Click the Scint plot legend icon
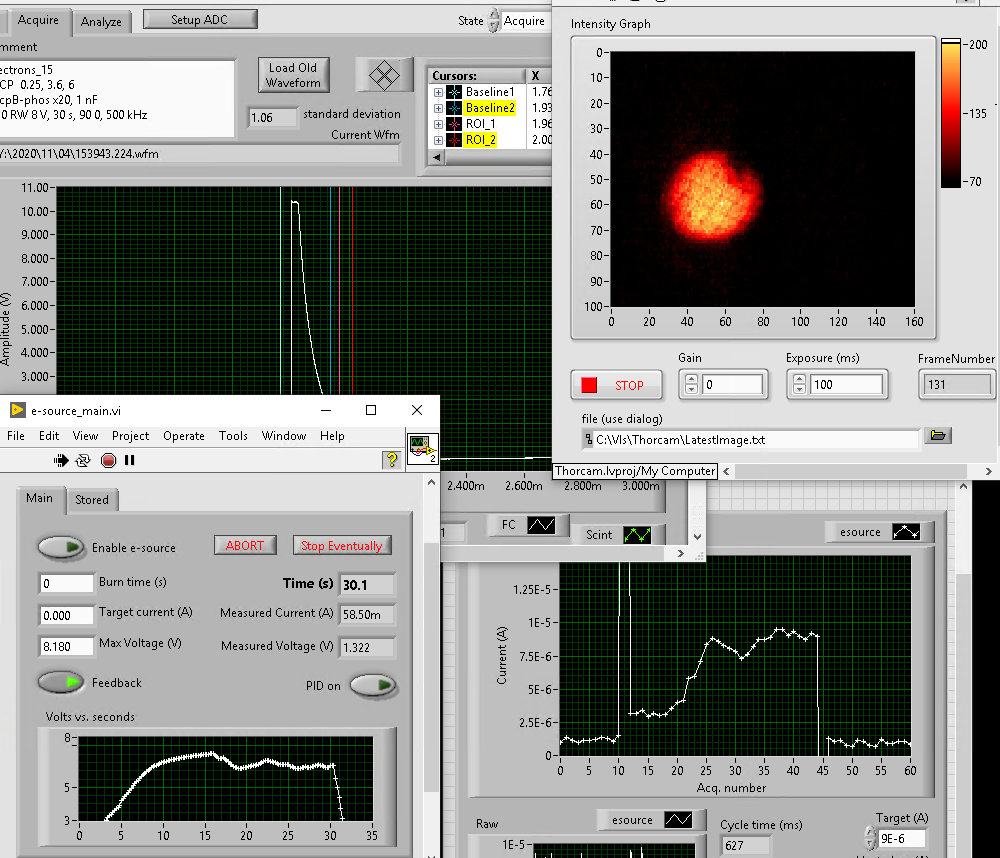This screenshot has height=858, width=1000. 637,535
